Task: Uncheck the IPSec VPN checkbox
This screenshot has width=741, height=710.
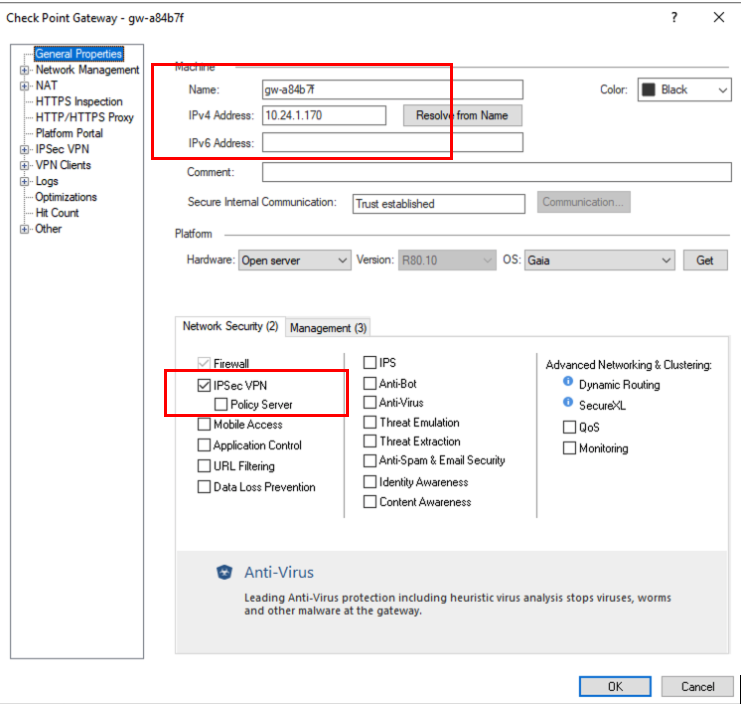Action: (204, 385)
